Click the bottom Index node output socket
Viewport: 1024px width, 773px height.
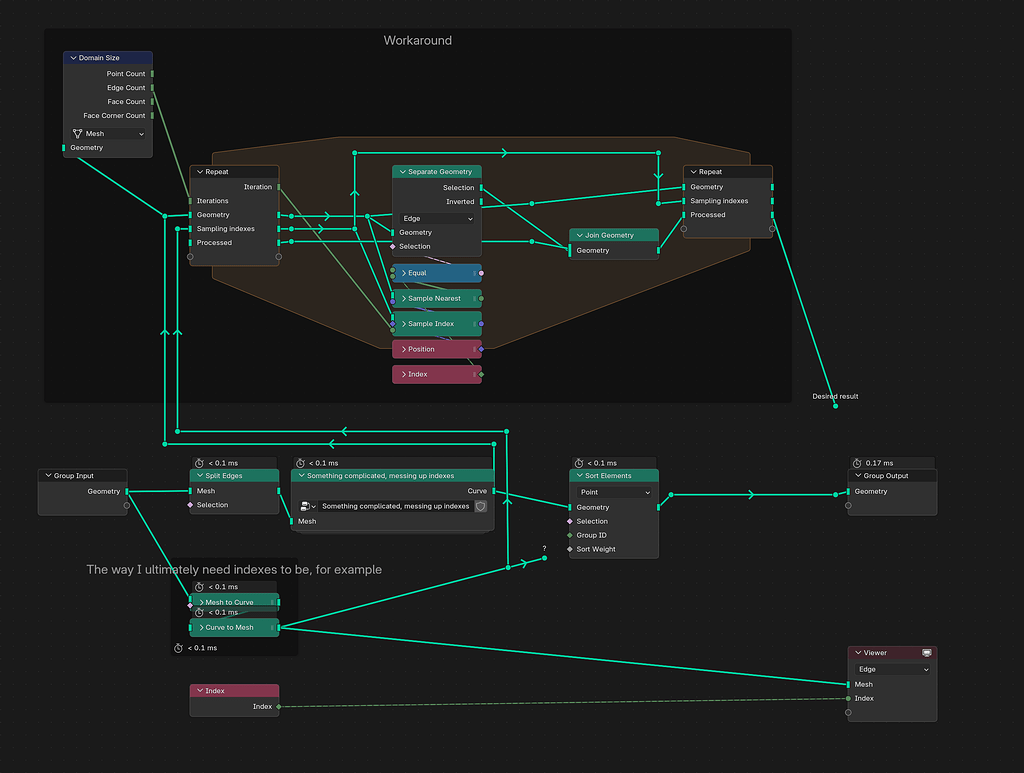[x=279, y=706]
